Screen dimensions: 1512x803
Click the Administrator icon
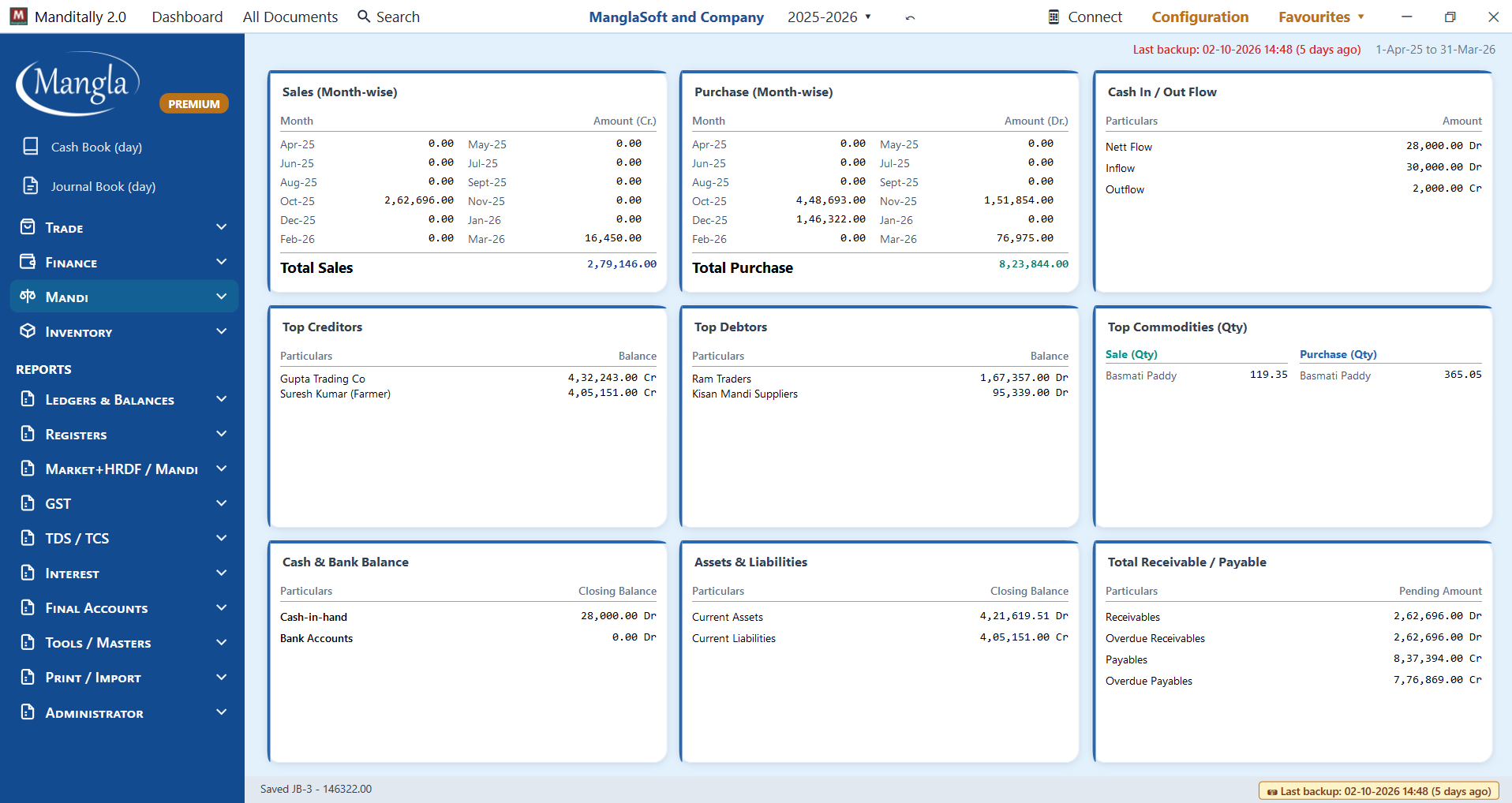(x=28, y=712)
